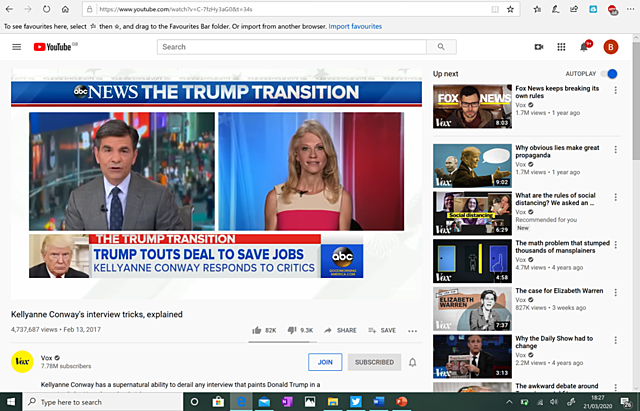Screen dimensions: 640x411
Task: Click the subscription notification bell beside SUBSCRIBED
Action: (413, 362)
